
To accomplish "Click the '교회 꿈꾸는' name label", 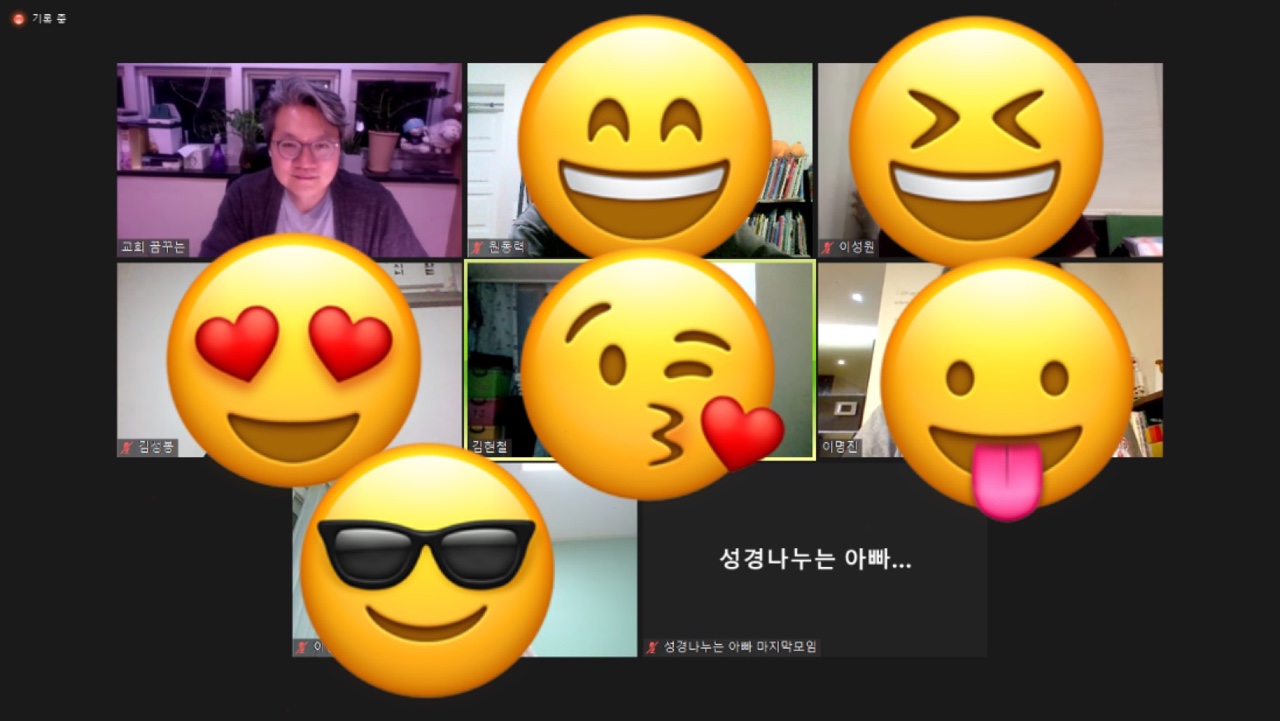I will click(153, 247).
